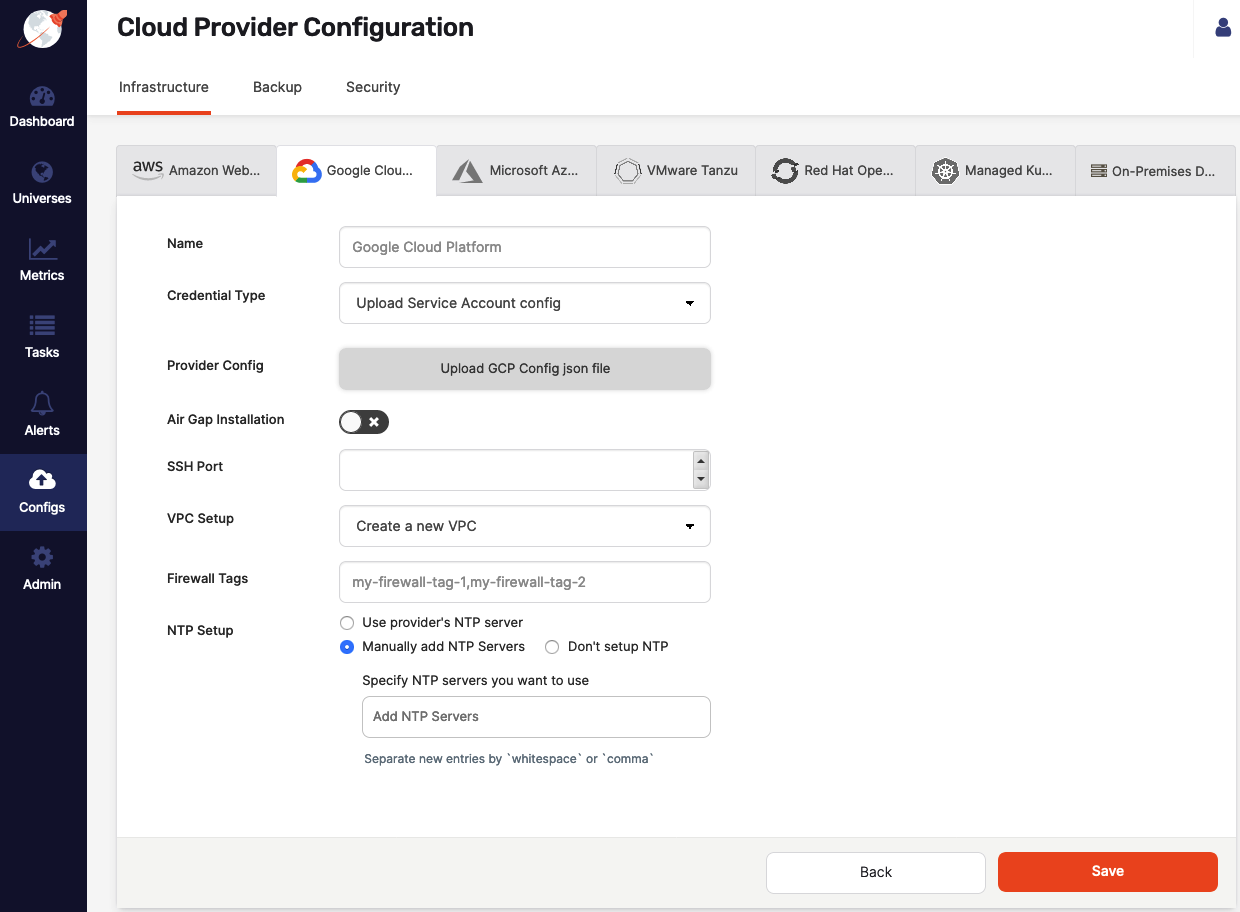Choose "Don't setup NTP" radio button

pos(552,647)
